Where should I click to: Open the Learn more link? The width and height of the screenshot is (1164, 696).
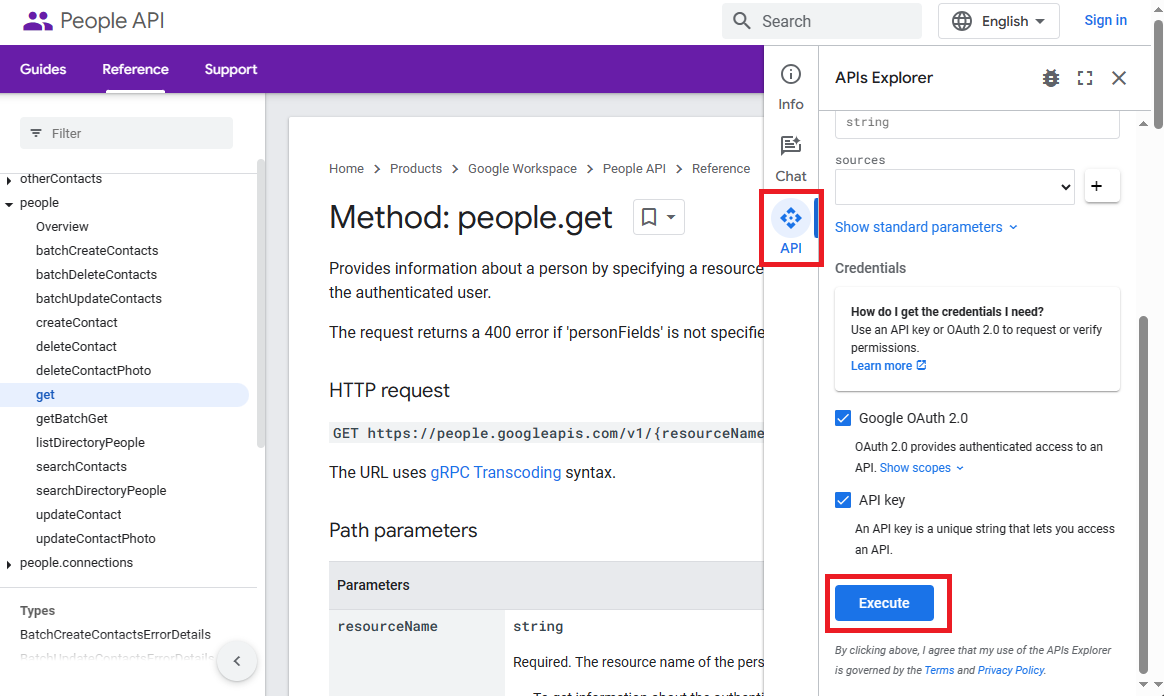click(x=889, y=366)
